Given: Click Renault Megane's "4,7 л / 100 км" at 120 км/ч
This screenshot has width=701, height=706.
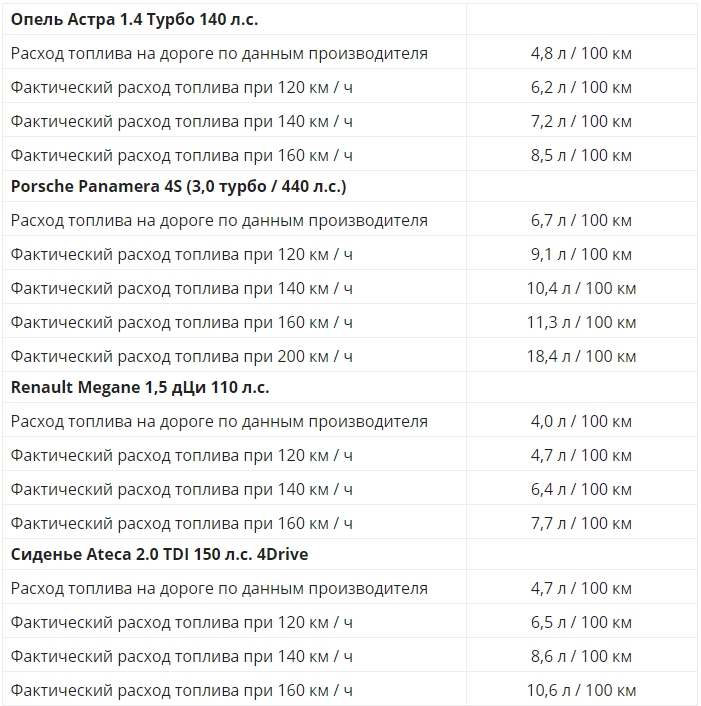Looking at the screenshot, I should pyautogui.click(x=581, y=455).
